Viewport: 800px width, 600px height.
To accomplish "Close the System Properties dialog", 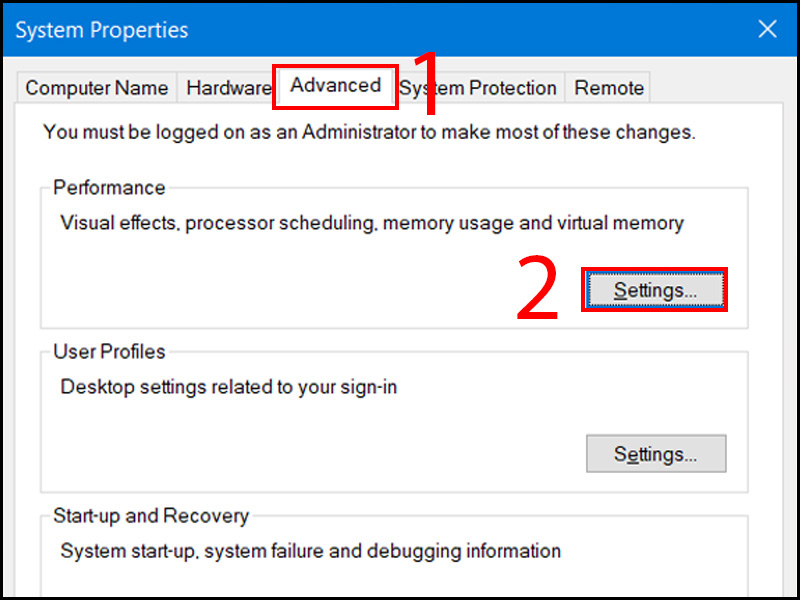I will tap(767, 30).
